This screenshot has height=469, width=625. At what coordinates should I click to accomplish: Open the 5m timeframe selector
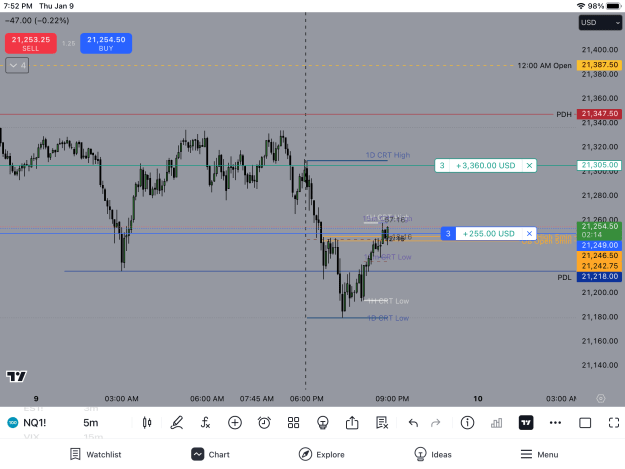tap(91, 423)
